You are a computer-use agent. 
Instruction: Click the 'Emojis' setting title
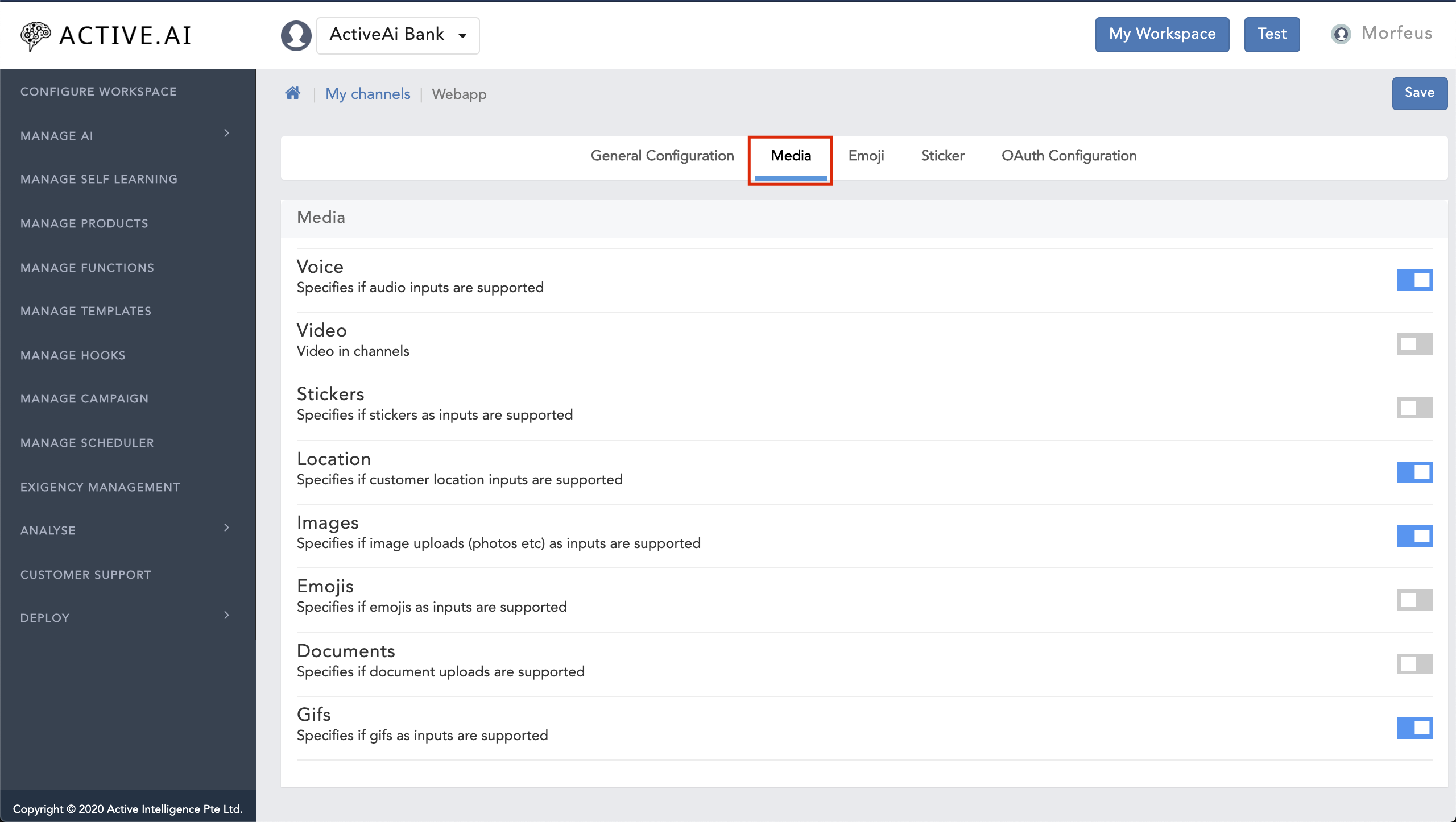pos(325,586)
